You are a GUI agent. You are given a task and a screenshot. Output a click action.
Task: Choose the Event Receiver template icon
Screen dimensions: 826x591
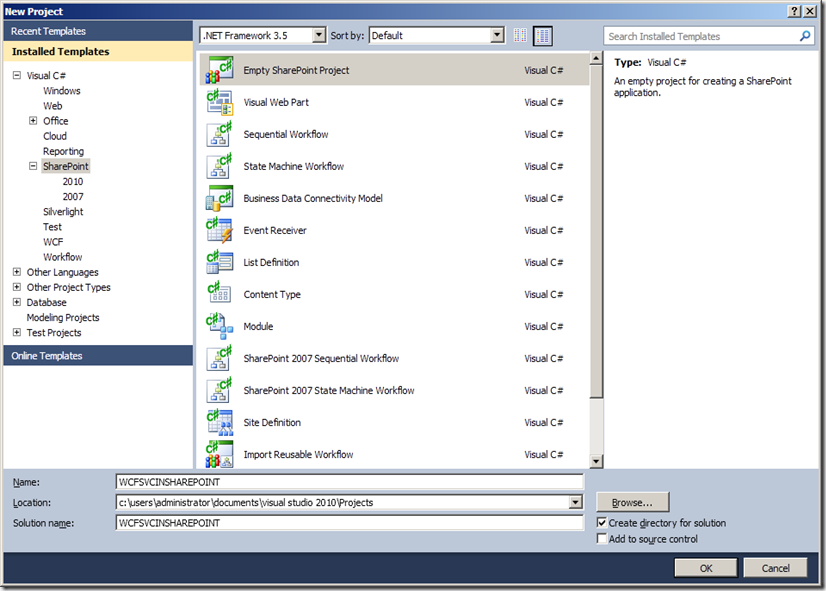coord(219,230)
